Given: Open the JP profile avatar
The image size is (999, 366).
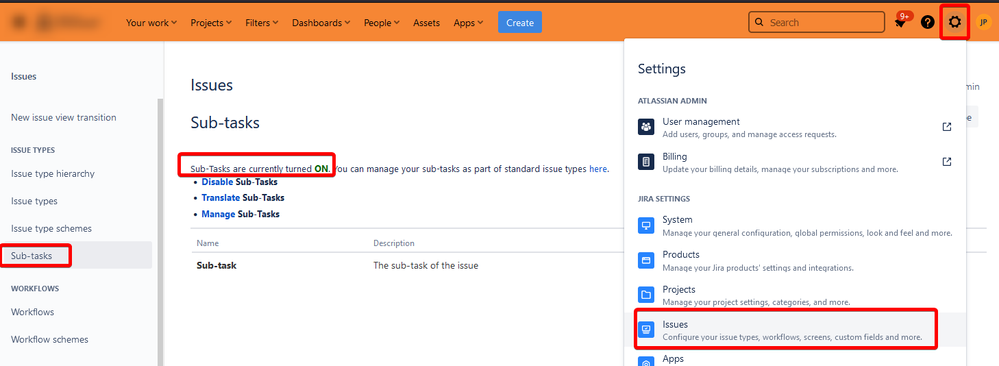Looking at the screenshot, I should tap(984, 22).
